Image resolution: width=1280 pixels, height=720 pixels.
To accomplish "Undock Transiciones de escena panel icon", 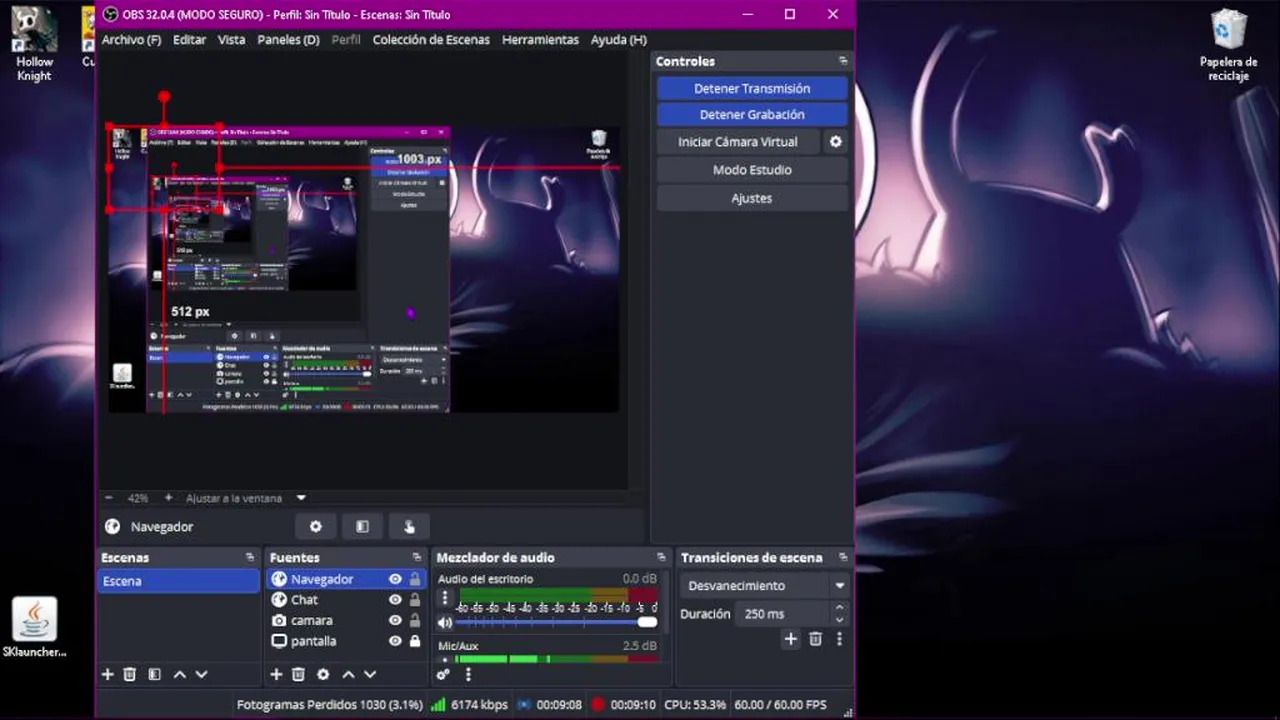I will point(843,558).
